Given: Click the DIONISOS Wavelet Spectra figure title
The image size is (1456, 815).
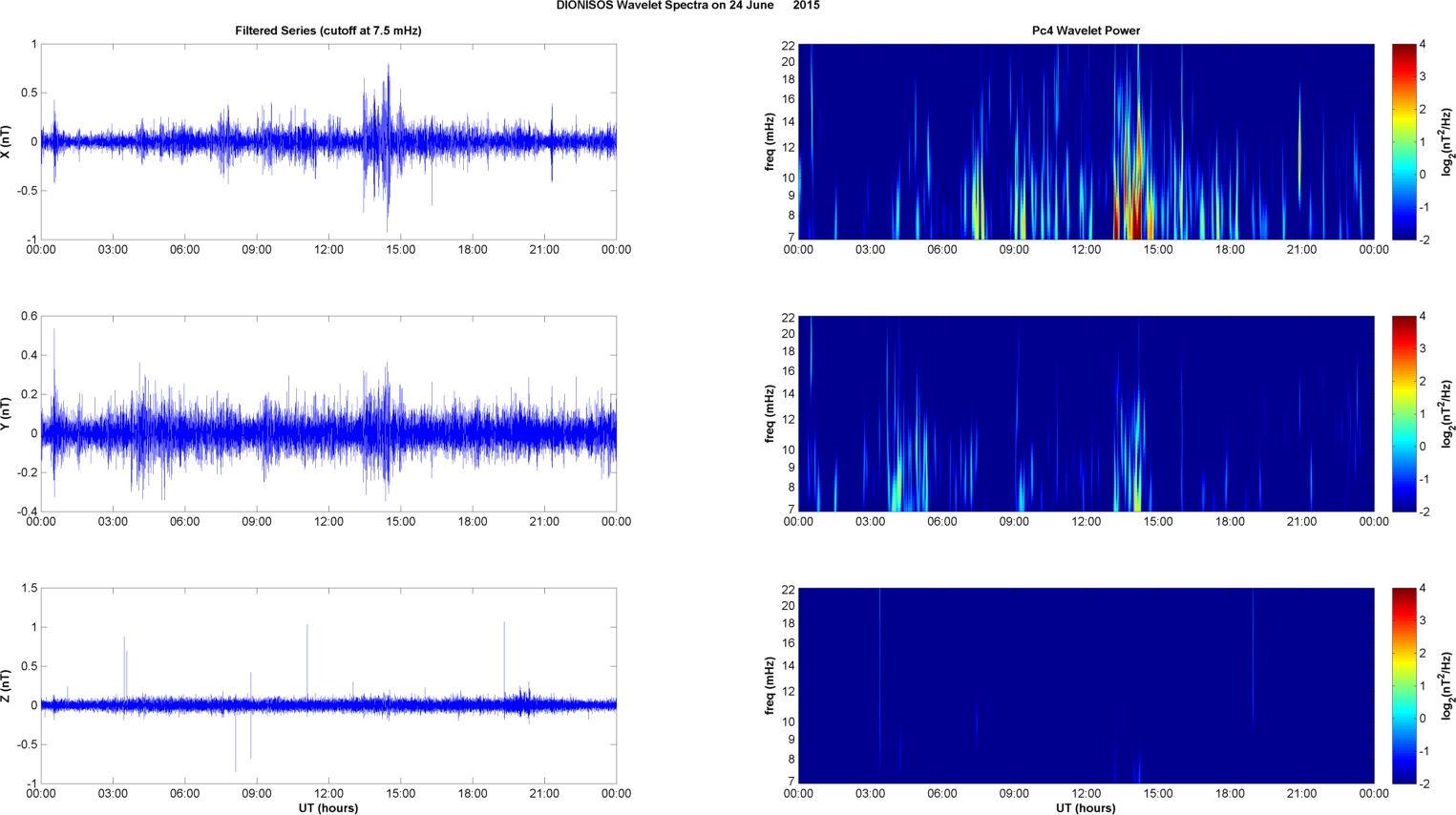Looking at the screenshot, I should [687, 6].
